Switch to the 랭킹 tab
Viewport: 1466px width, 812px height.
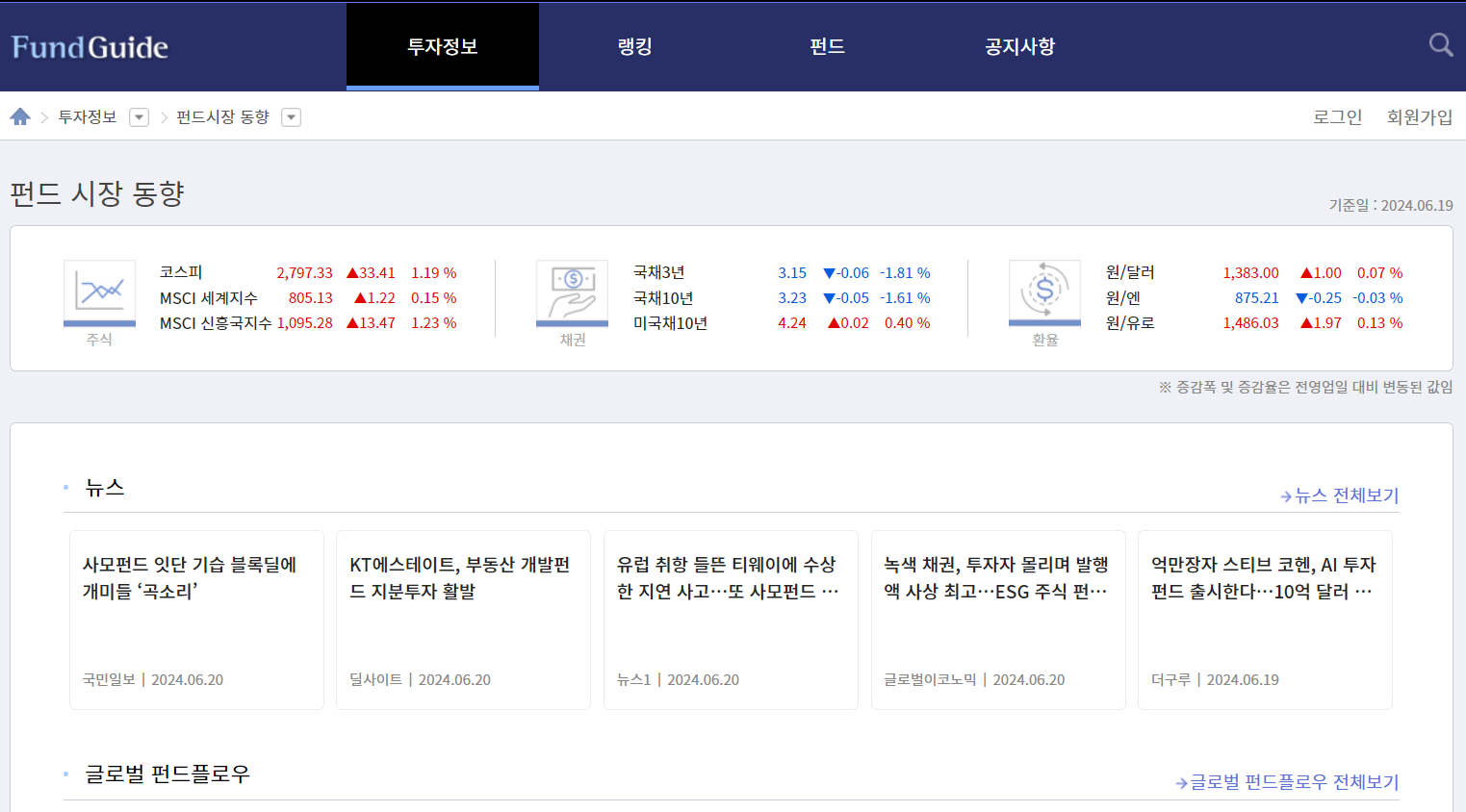click(x=634, y=45)
